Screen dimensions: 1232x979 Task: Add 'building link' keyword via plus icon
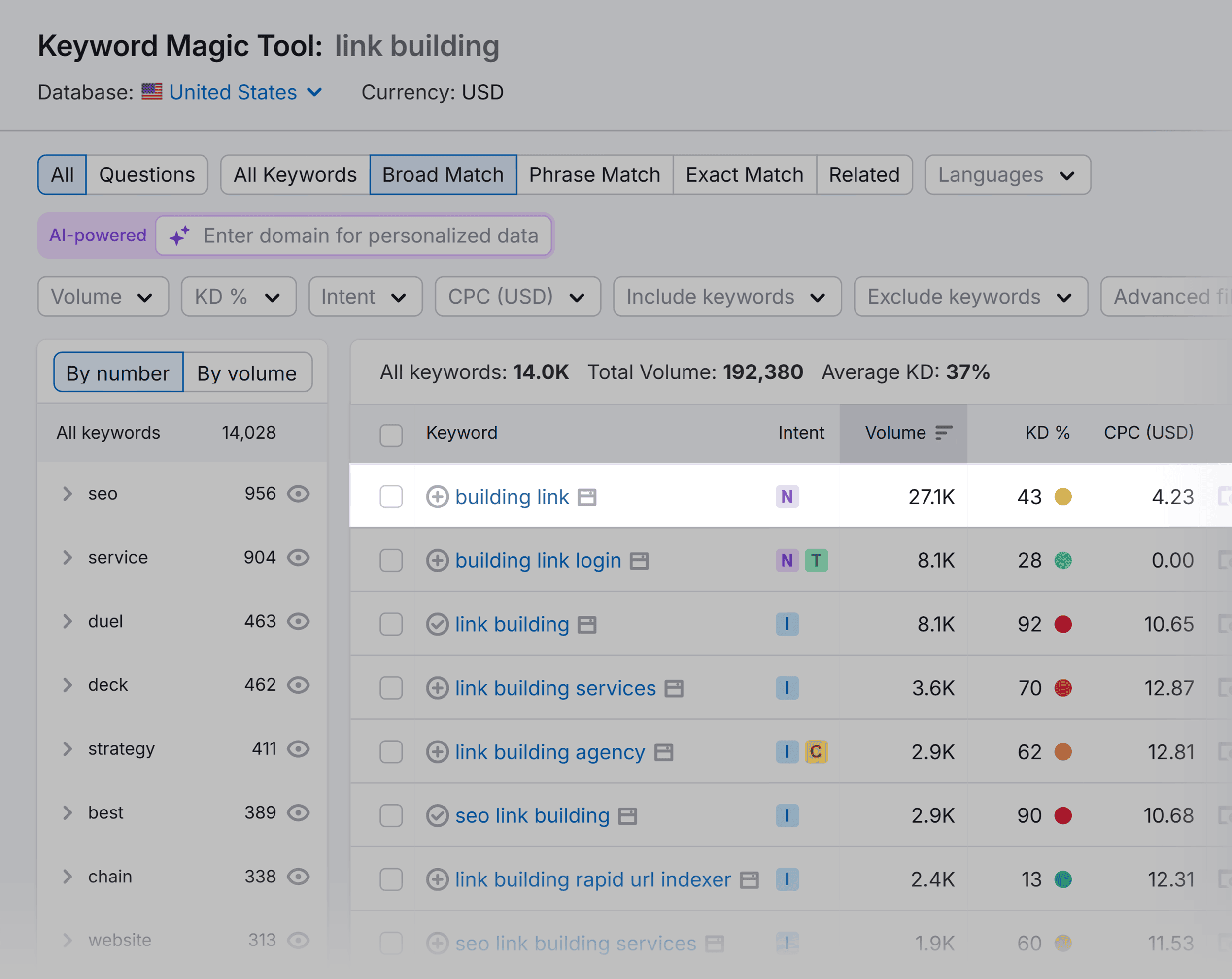(x=437, y=496)
